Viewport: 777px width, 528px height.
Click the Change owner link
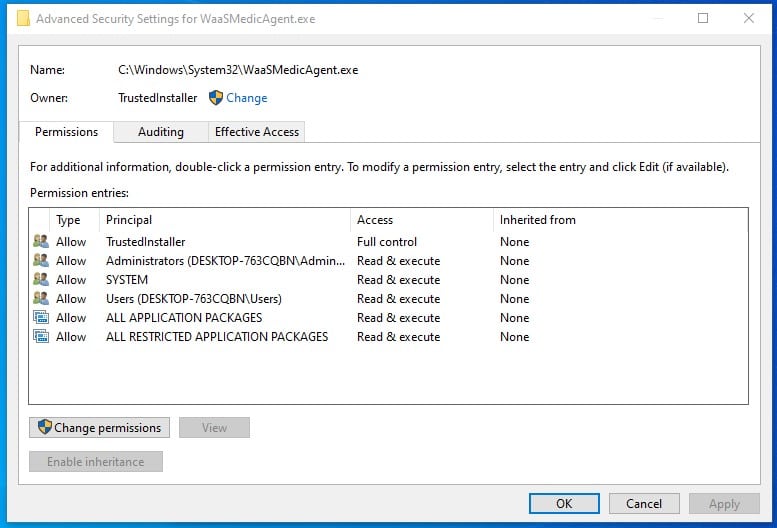pos(246,98)
